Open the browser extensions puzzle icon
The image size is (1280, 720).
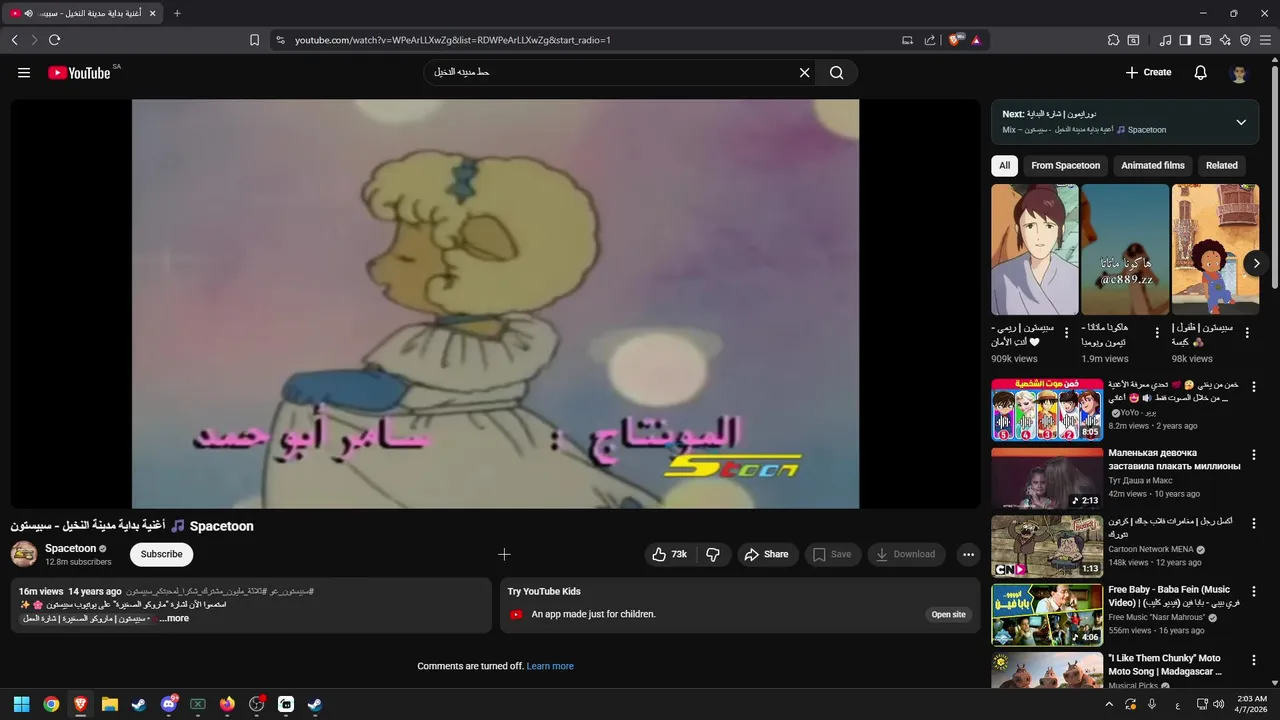(1113, 40)
